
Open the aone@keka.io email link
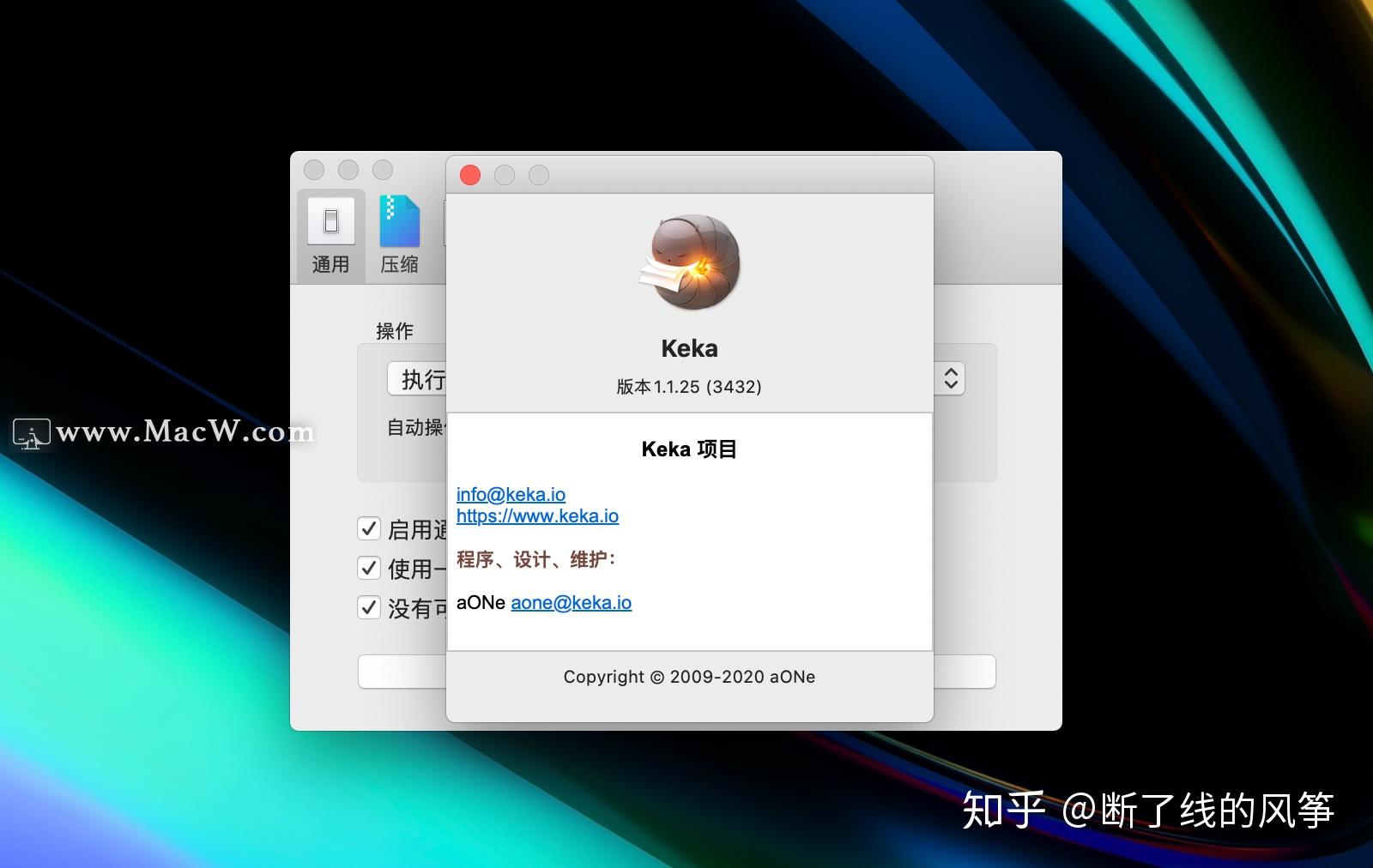572,602
